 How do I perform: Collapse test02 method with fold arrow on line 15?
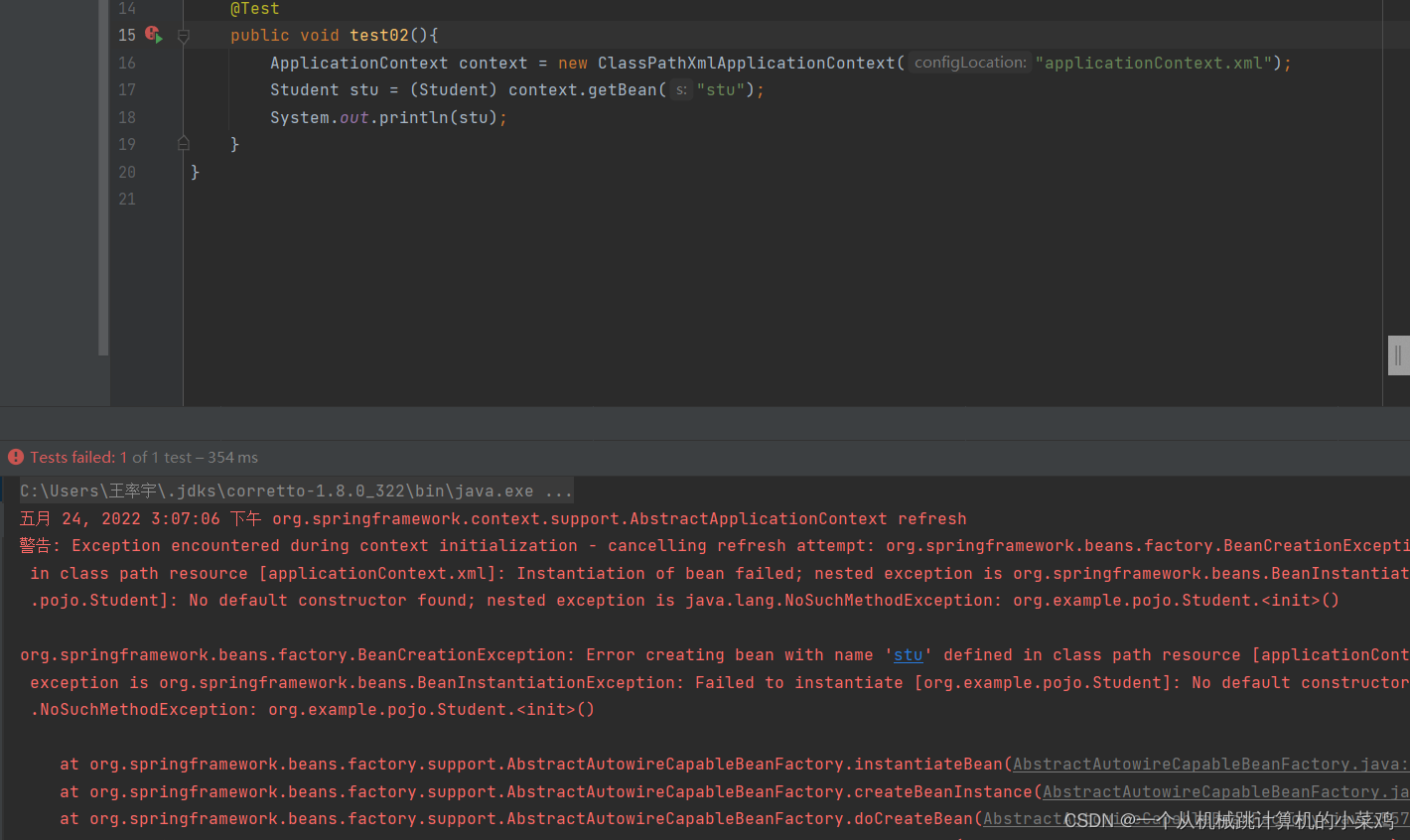(183, 35)
